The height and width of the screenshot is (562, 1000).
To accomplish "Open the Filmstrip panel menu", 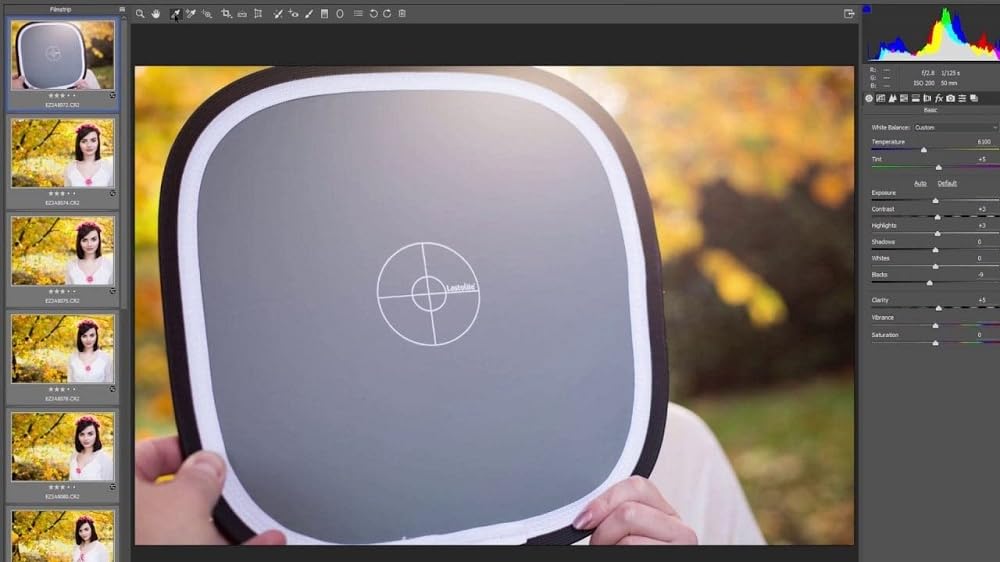I will point(122,8).
